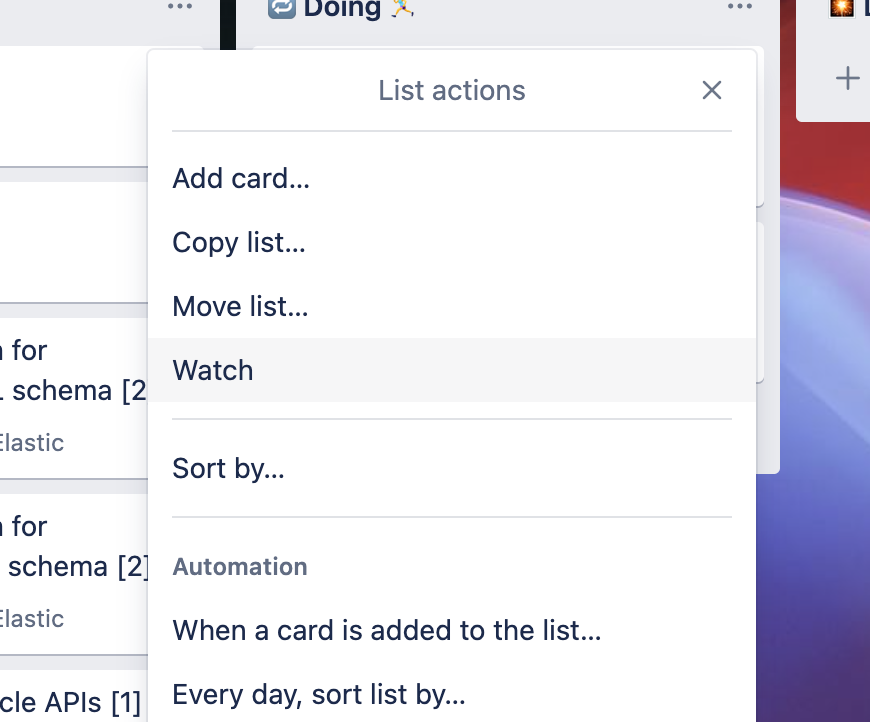Click Add card in the List actions menu
The width and height of the screenshot is (870, 722).
click(241, 178)
